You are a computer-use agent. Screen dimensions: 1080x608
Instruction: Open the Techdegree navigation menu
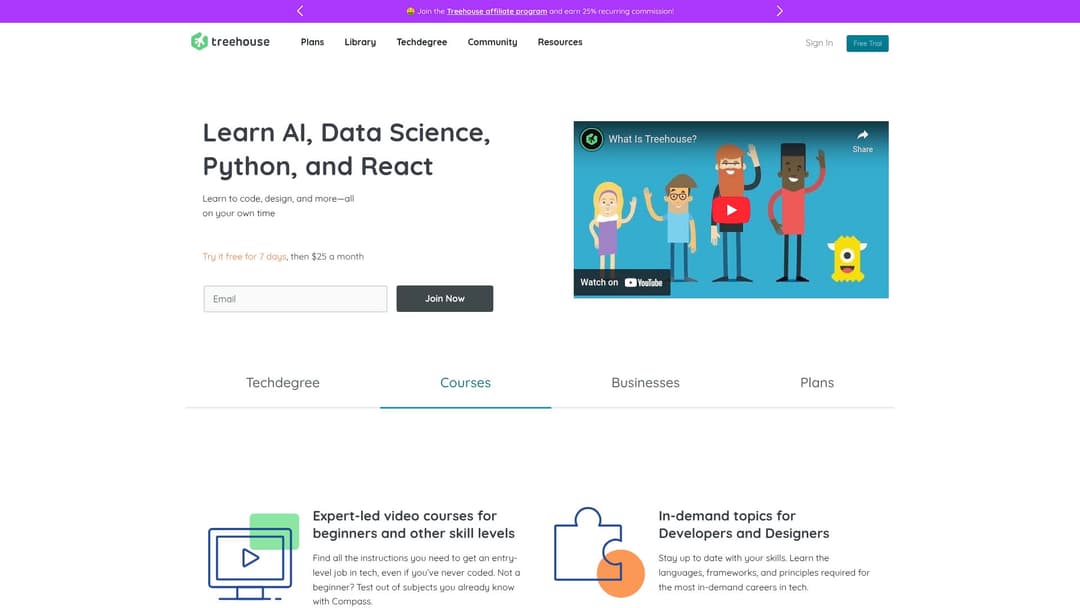pos(422,42)
